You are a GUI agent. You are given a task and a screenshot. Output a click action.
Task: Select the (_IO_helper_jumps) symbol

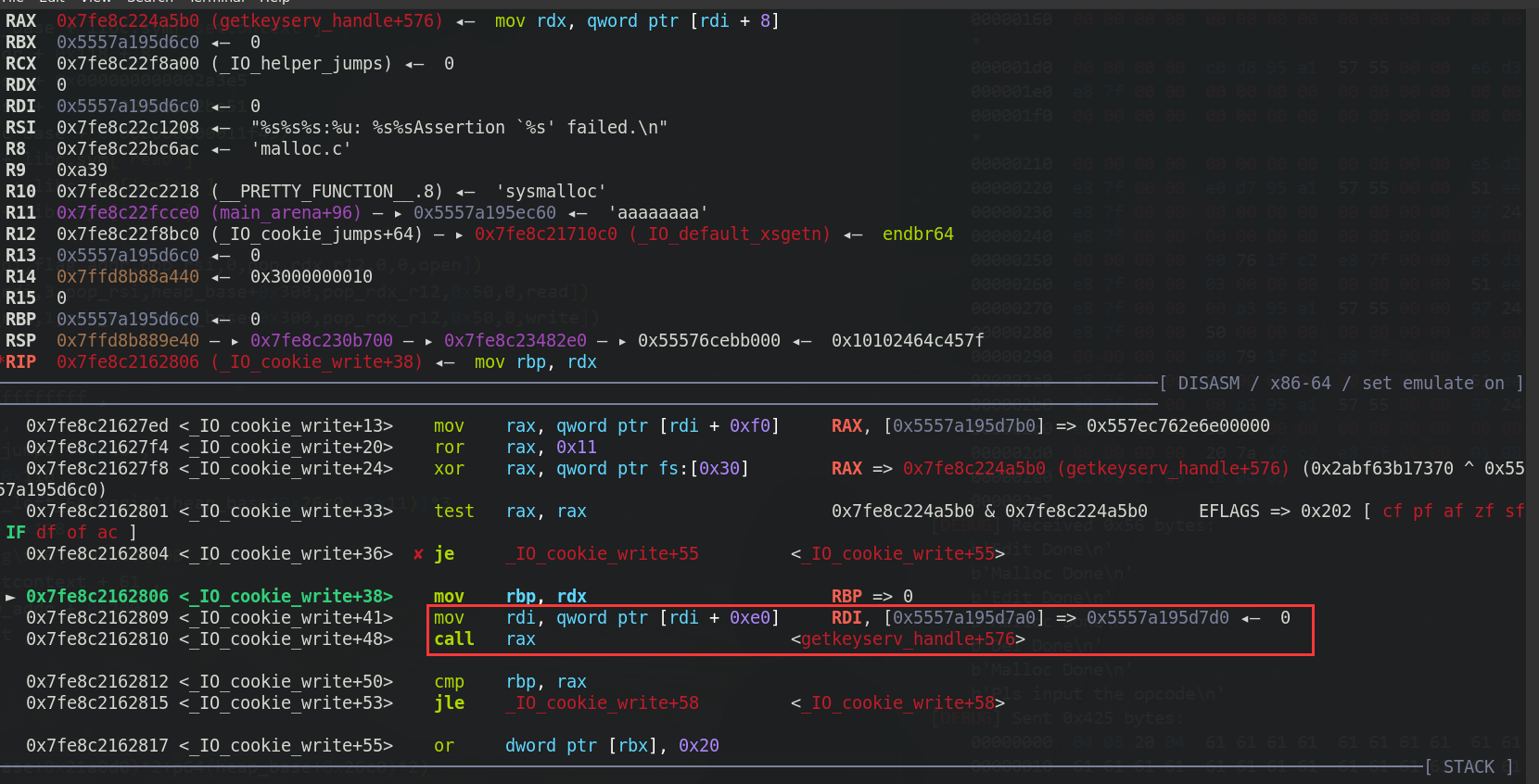pos(301,63)
